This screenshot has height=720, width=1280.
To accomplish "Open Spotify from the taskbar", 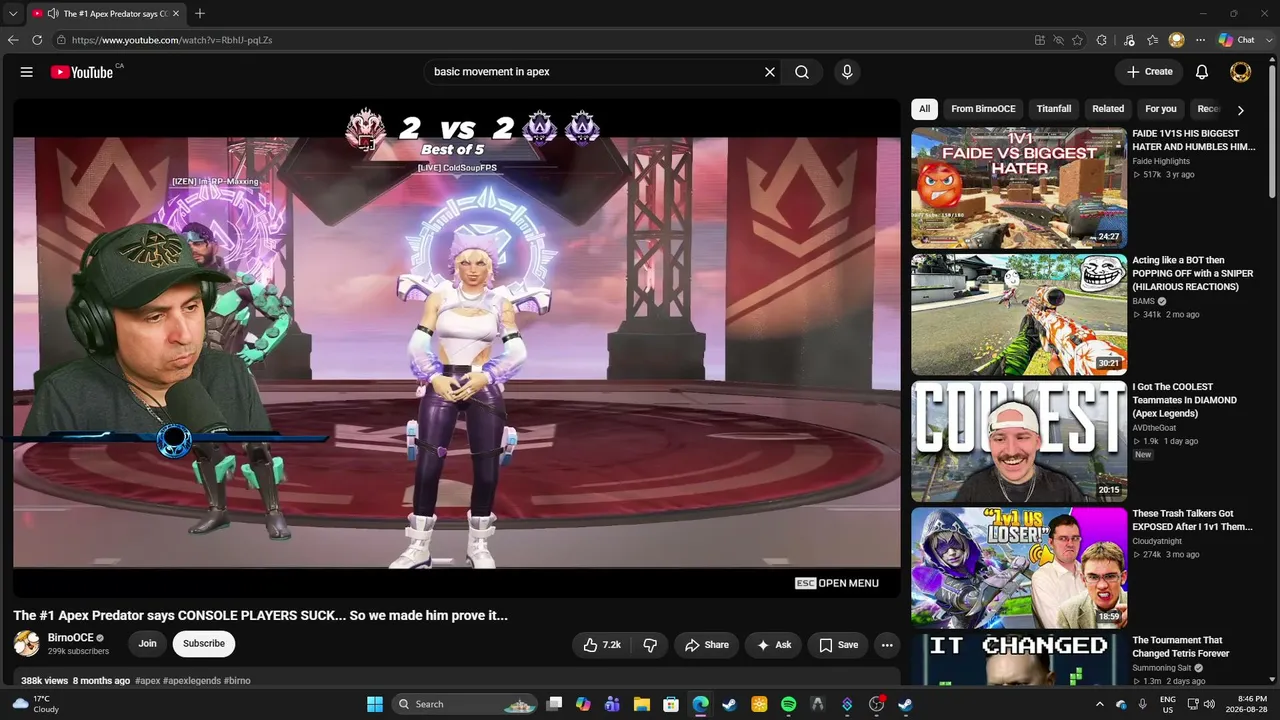I will 788,704.
